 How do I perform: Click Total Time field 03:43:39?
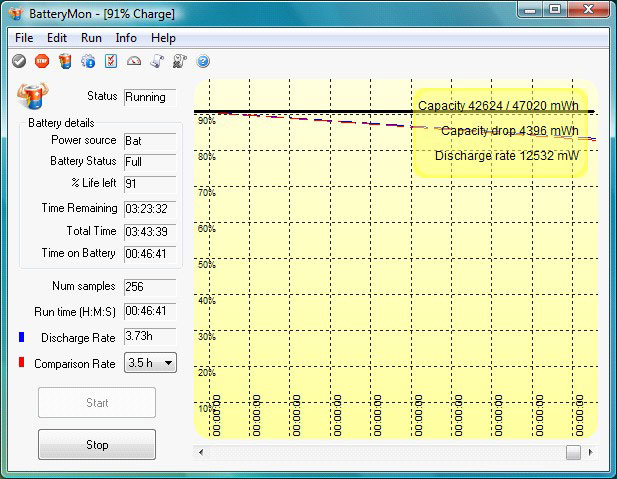tap(150, 231)
